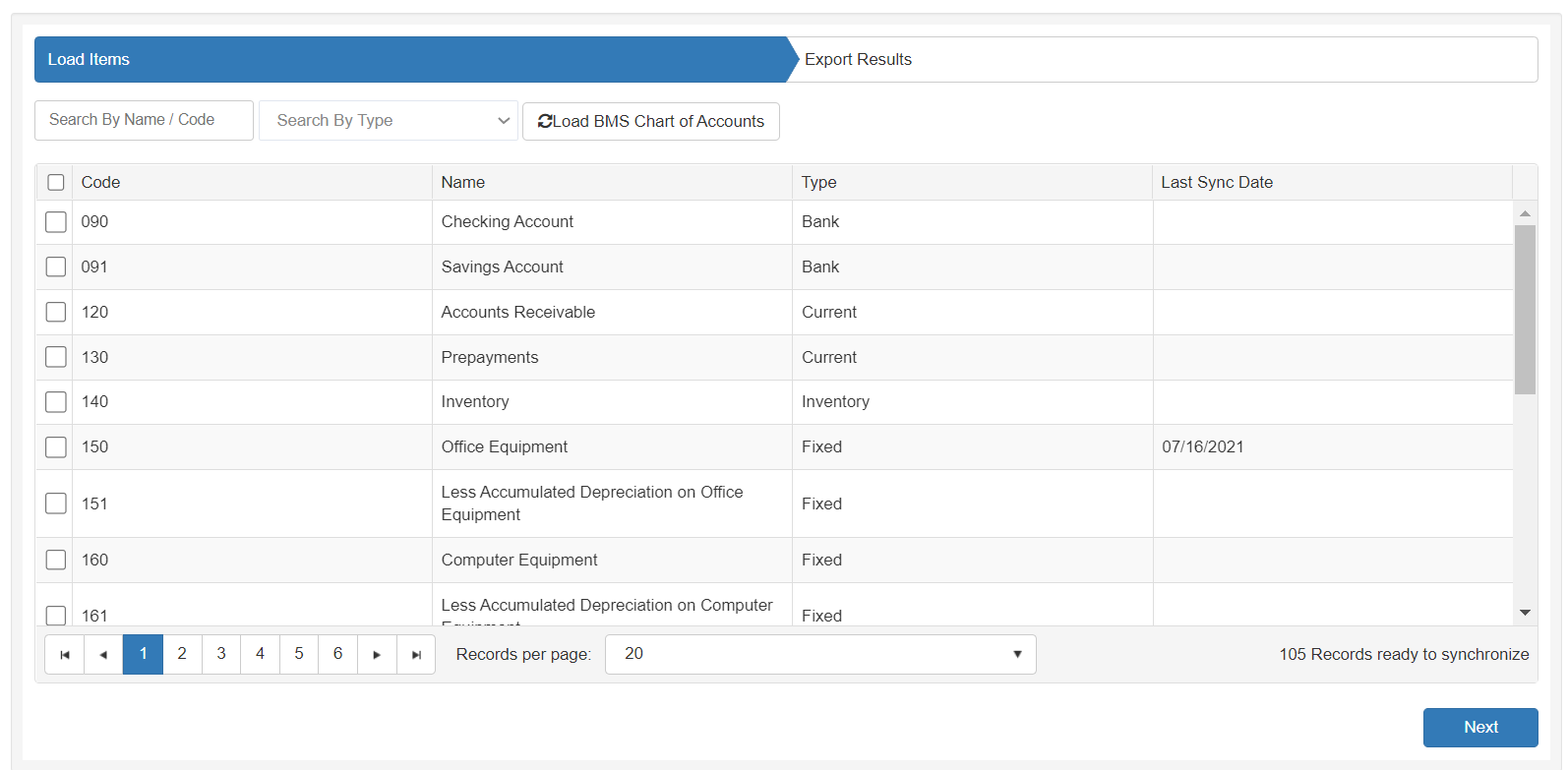Tick checkbox for Office Equipment row
Screen dimensions: 1568x770
tap(56, 447)
